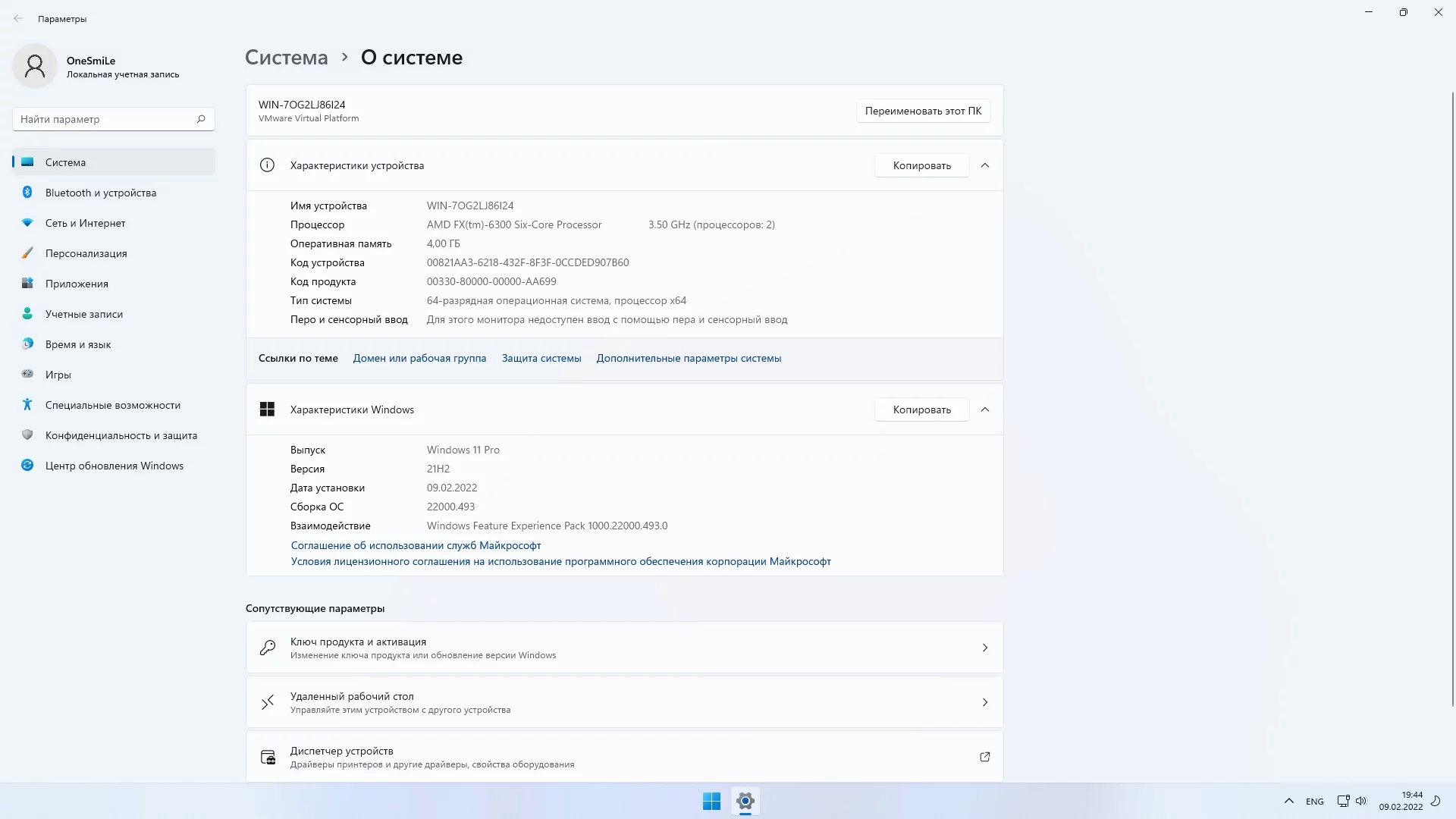Open the Windows Update sidebar icon
Screen dimensions: 1456x819
pos(27,466)
